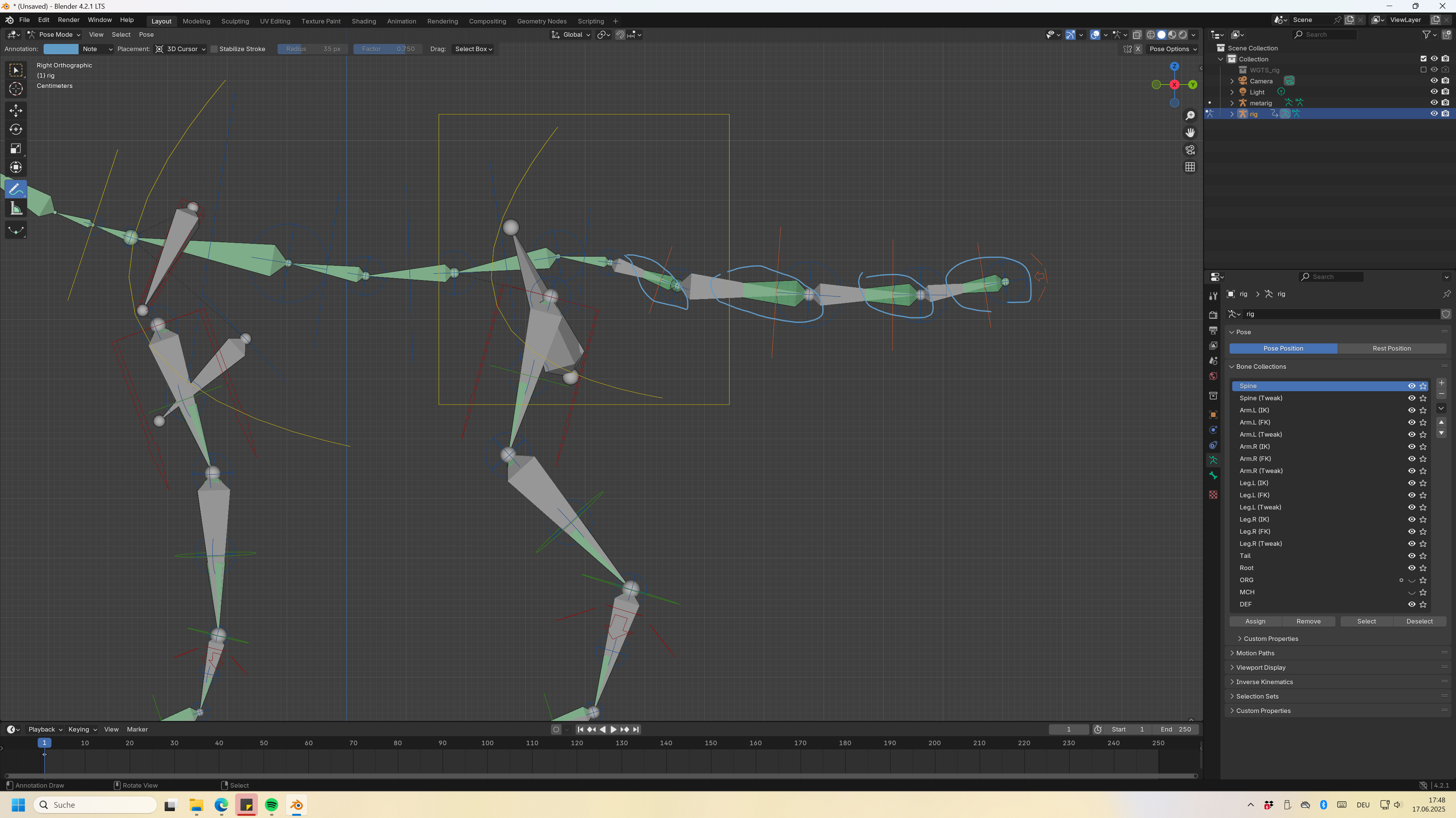Add a new bone collection with plus

1441,383
